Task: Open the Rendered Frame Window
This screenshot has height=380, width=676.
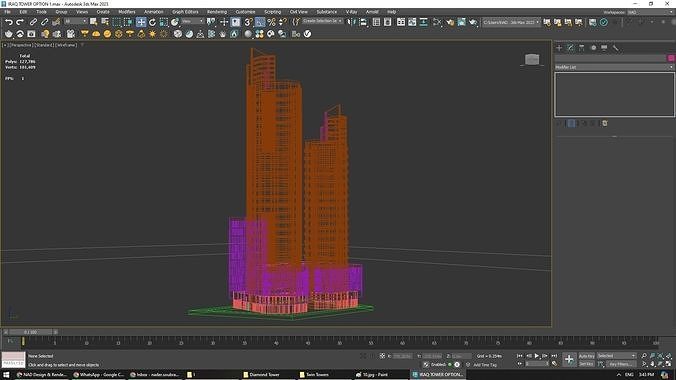Action: click(x=461, y=22)
